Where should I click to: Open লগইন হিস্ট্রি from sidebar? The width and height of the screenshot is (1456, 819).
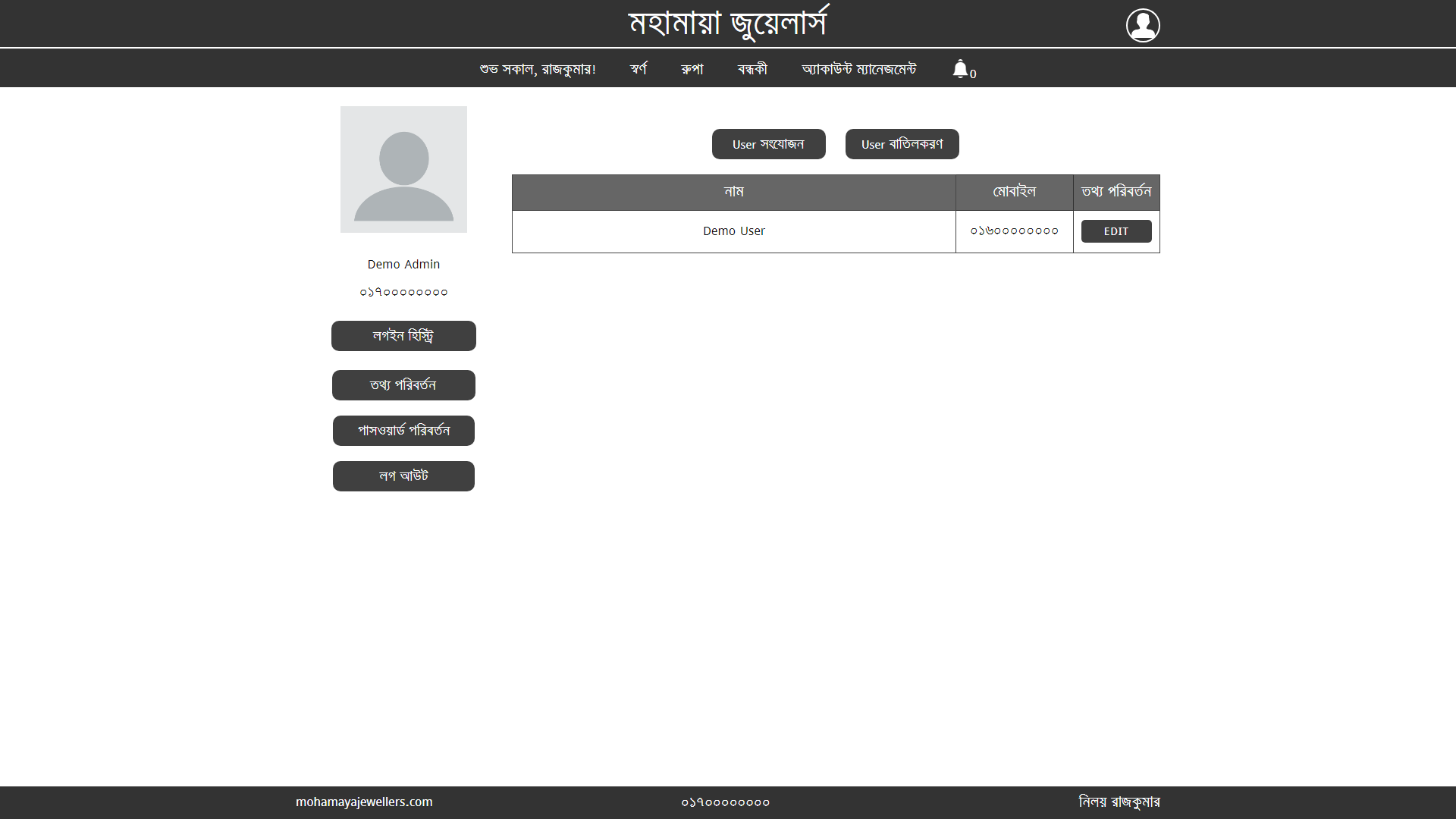[403, 336]
